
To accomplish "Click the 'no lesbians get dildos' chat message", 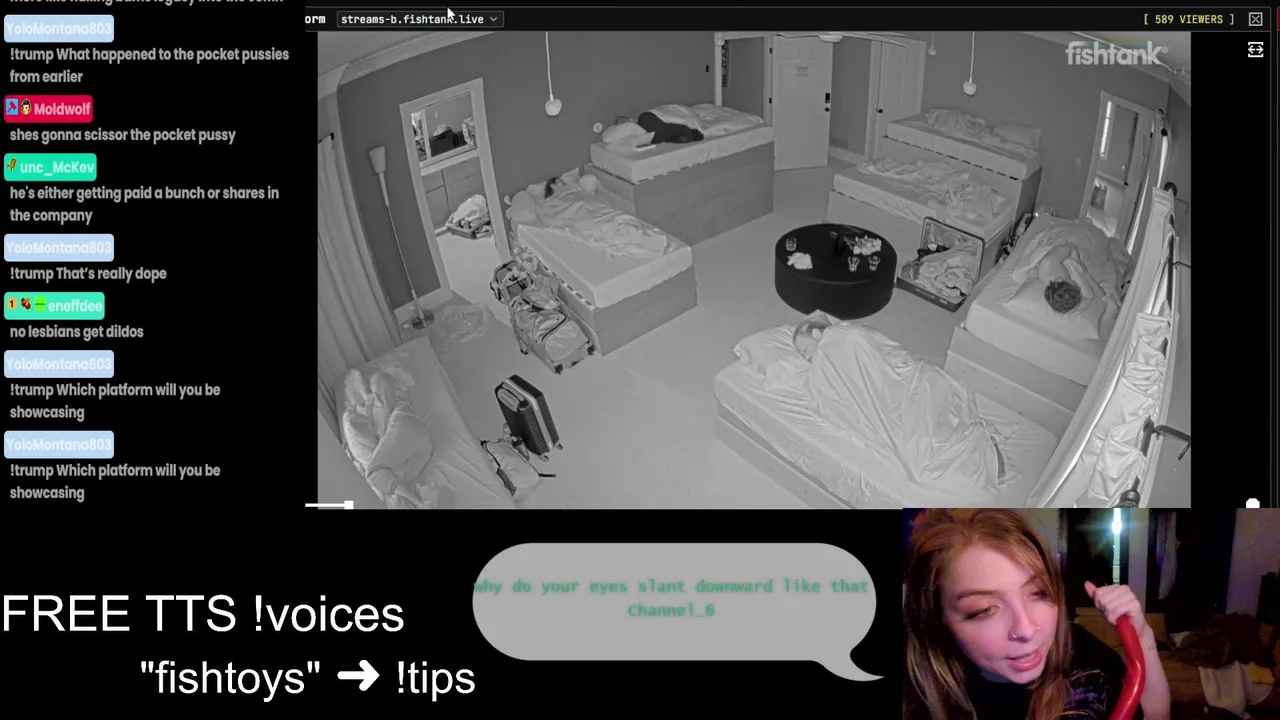I will click(x=77, y=332).
